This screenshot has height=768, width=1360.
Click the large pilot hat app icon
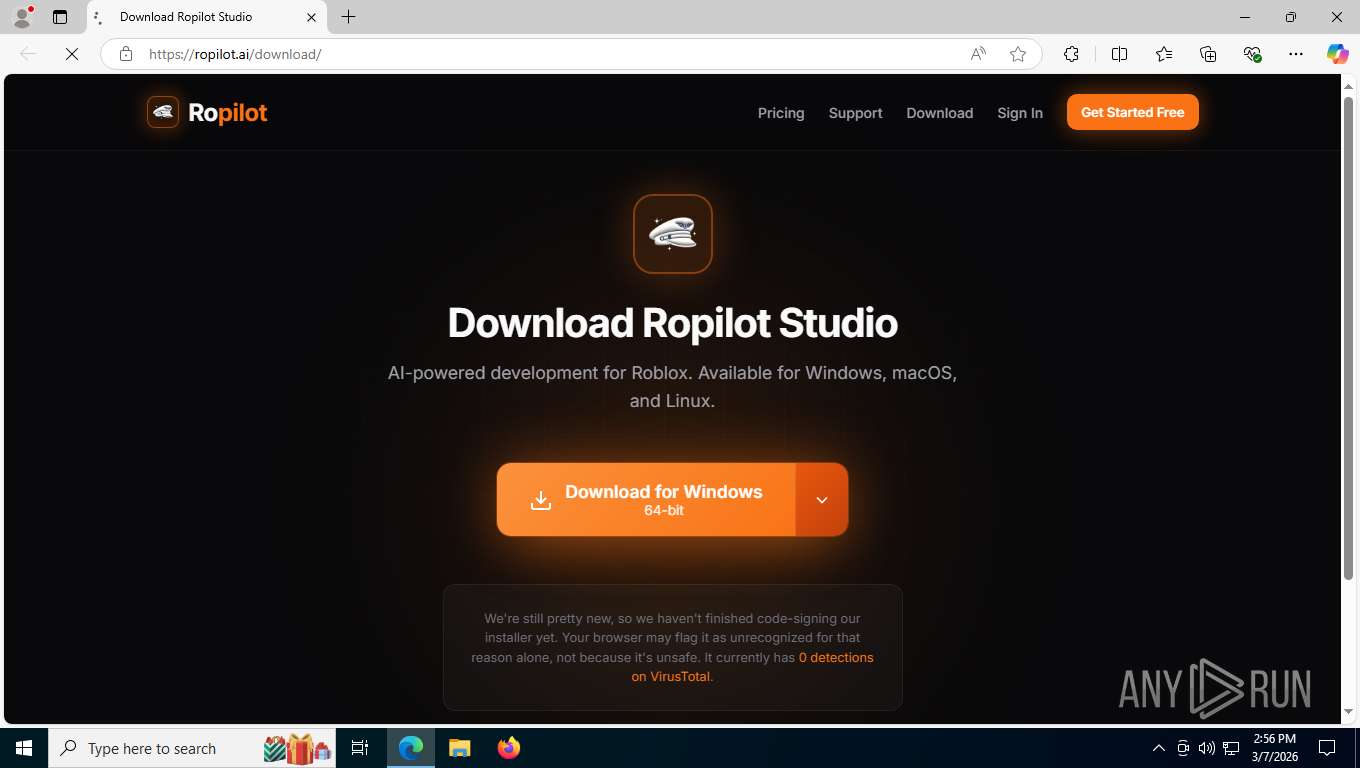pos(673,234)
